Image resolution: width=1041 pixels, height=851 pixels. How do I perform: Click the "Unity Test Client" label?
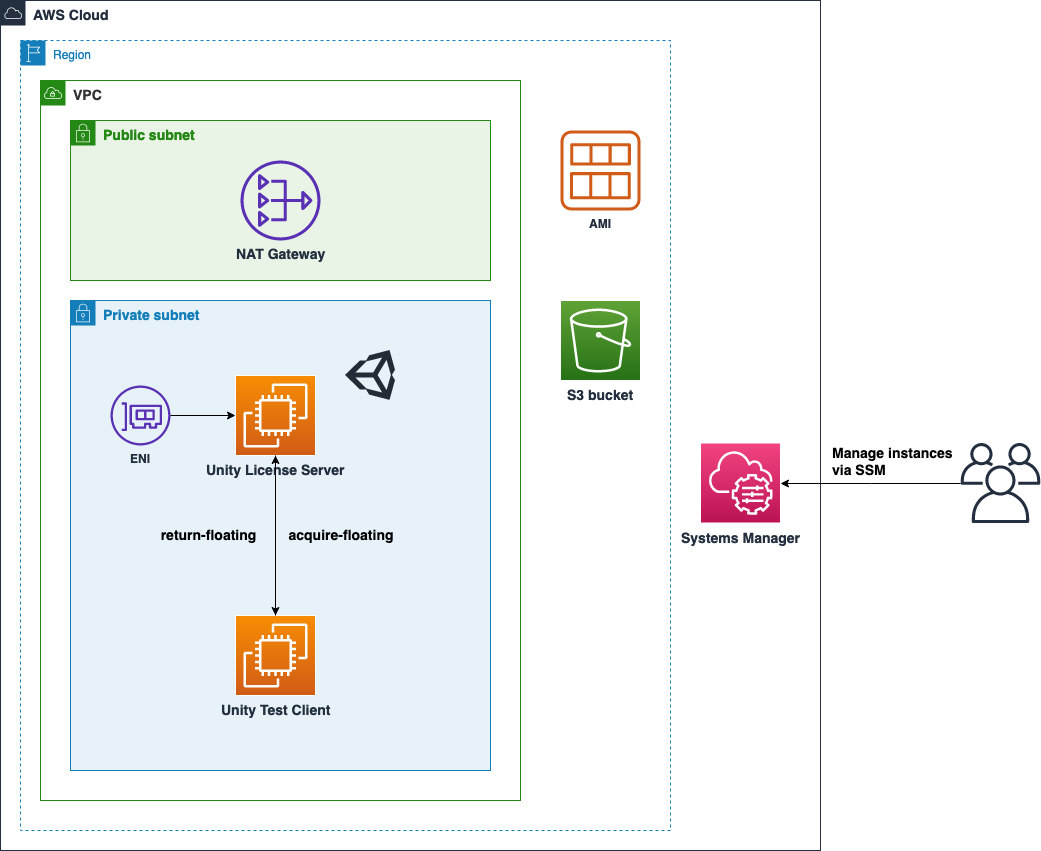tap(276, 710)
